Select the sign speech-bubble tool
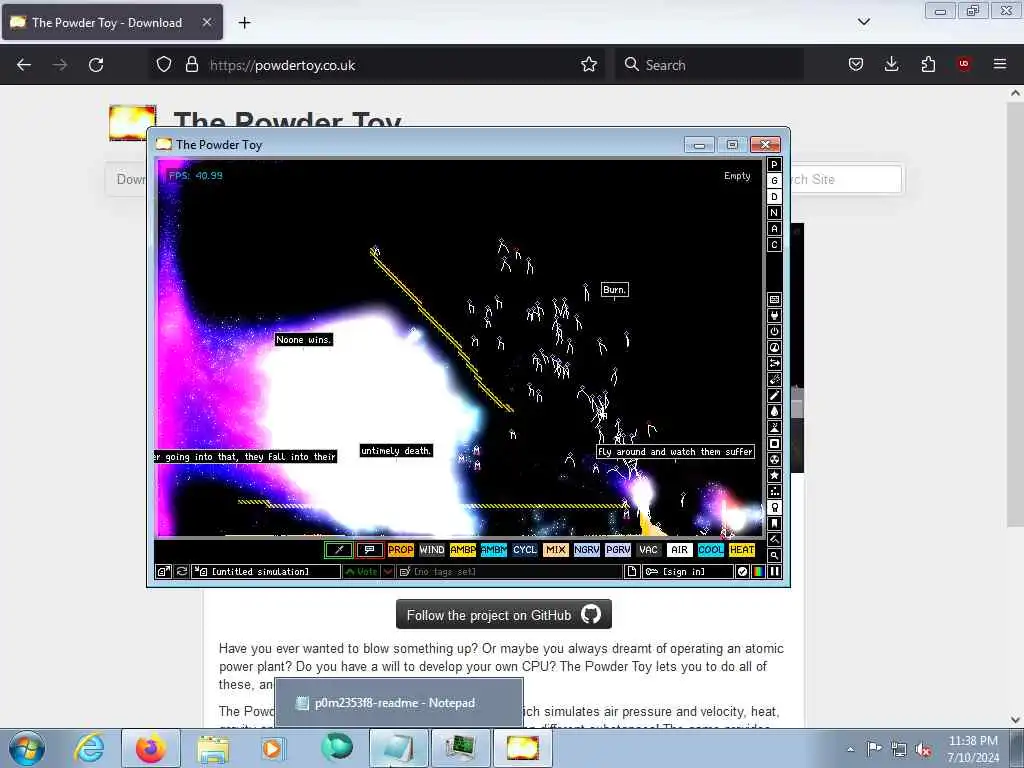1024x768 pixels. pos(370,550)
